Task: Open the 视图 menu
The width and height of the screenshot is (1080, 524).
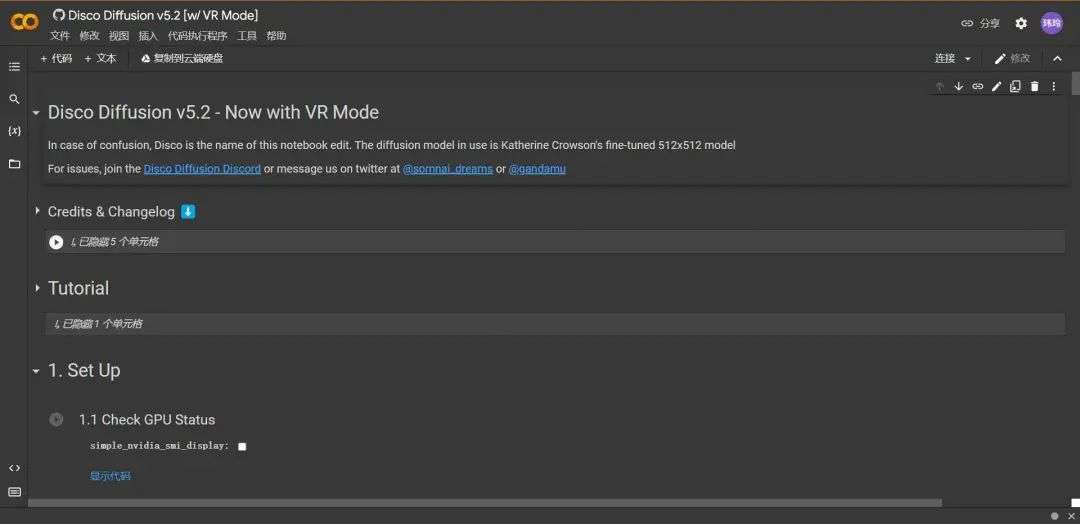Action: 119,36
